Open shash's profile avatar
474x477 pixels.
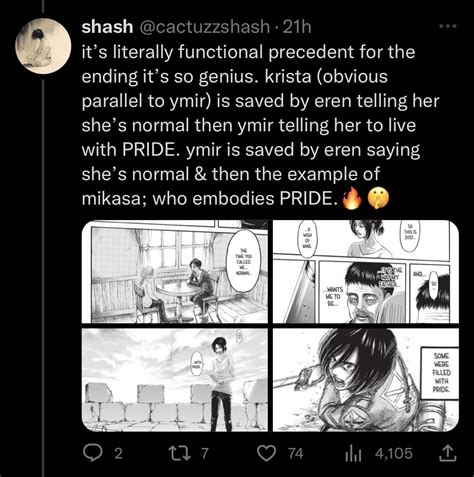tap(43, 46)
